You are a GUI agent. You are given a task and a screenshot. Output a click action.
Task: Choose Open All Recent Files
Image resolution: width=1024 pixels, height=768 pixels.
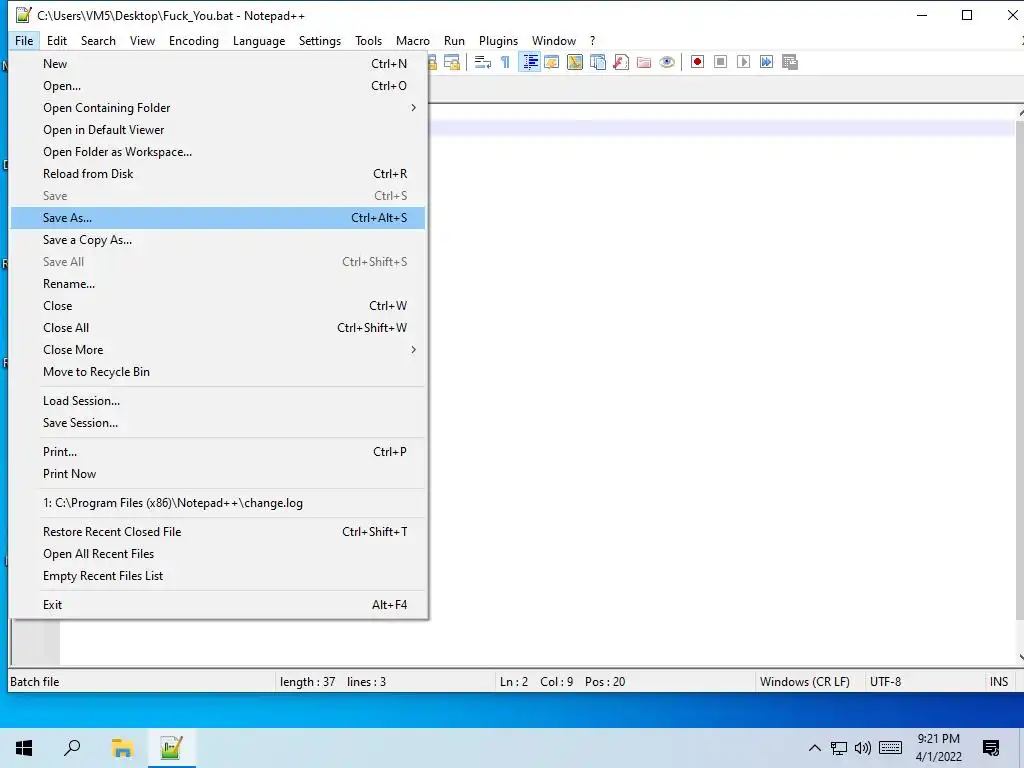217,554
